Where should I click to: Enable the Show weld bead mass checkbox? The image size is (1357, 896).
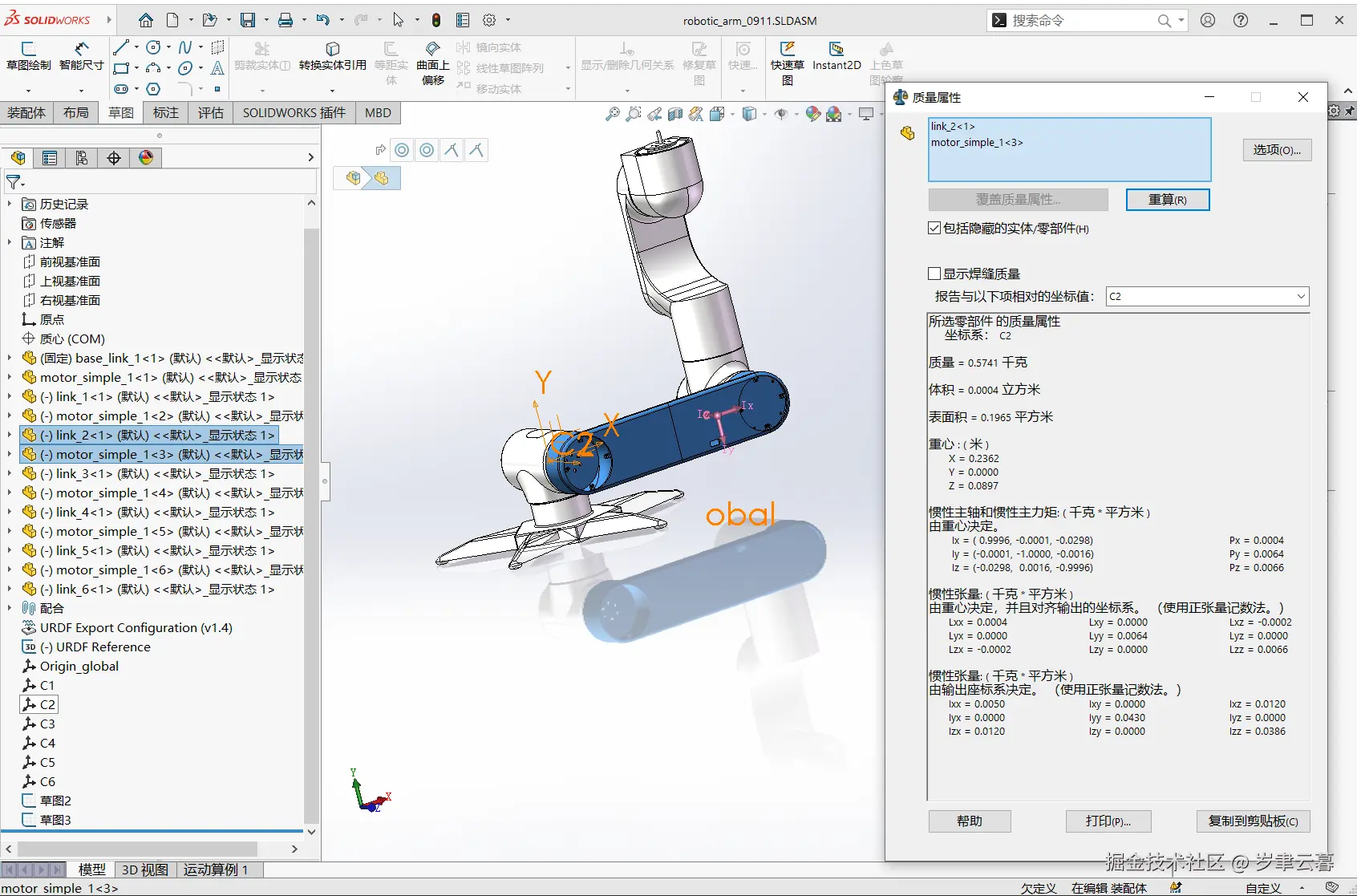click(934, 274)
